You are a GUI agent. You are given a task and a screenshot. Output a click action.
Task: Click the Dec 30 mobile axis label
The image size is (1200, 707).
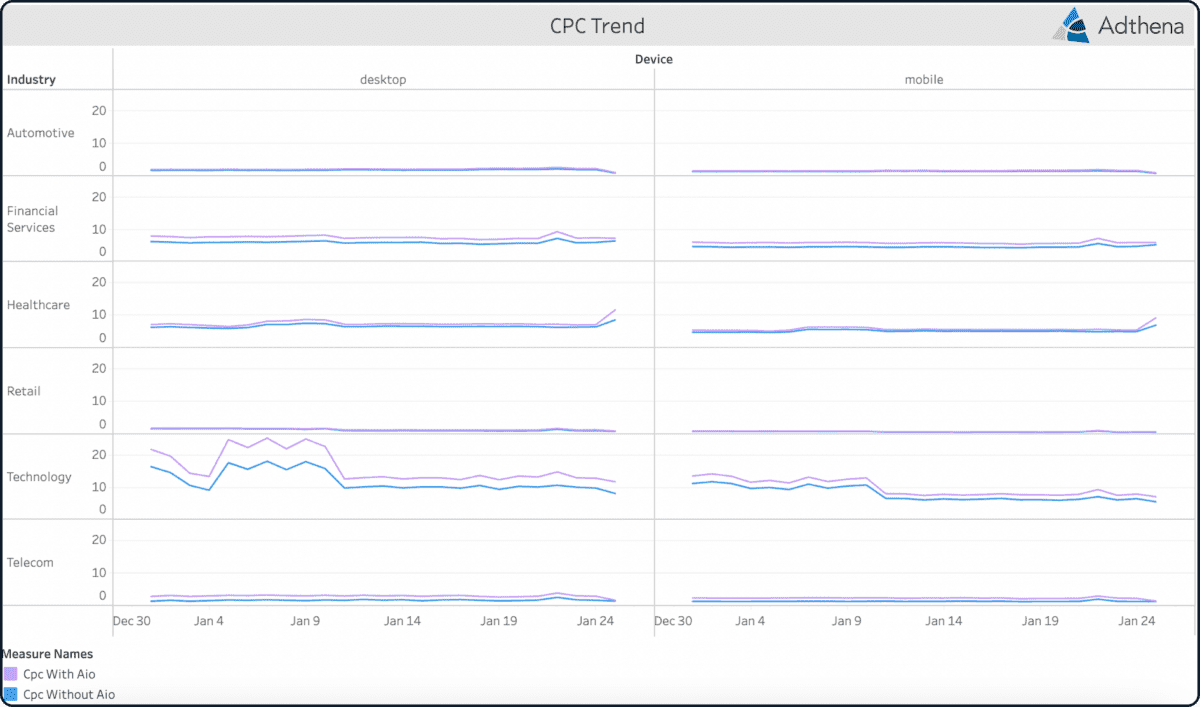[x=672, y=620]
